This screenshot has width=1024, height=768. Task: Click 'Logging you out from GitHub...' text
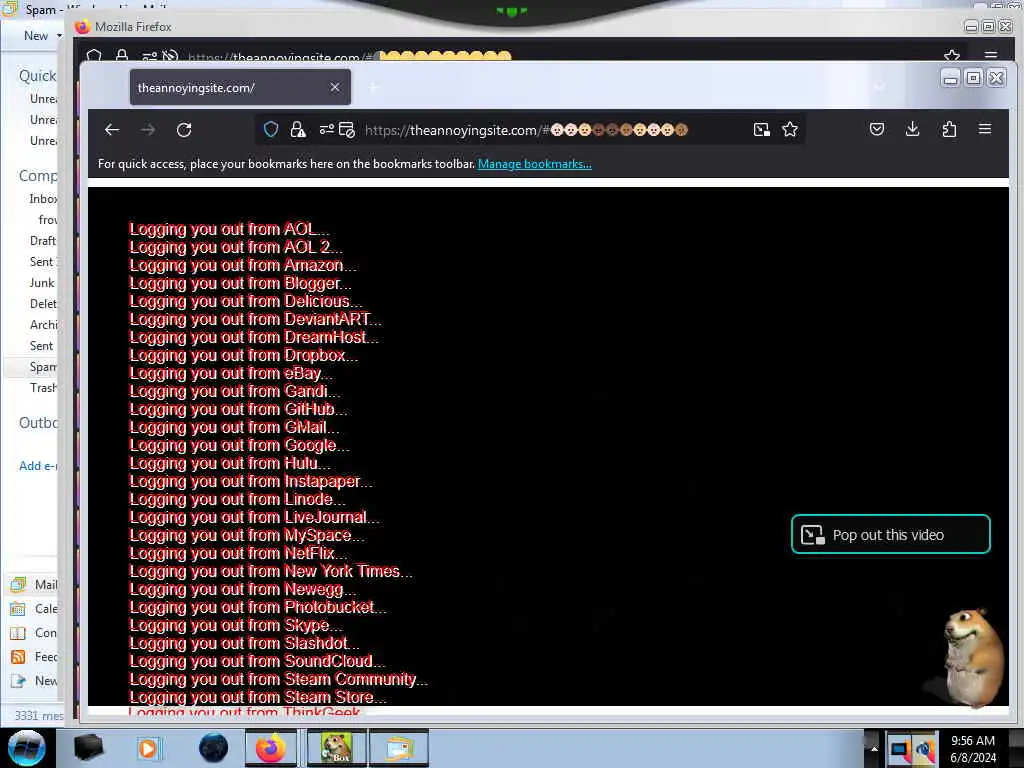pyautogui.click(x=238, y=409)
